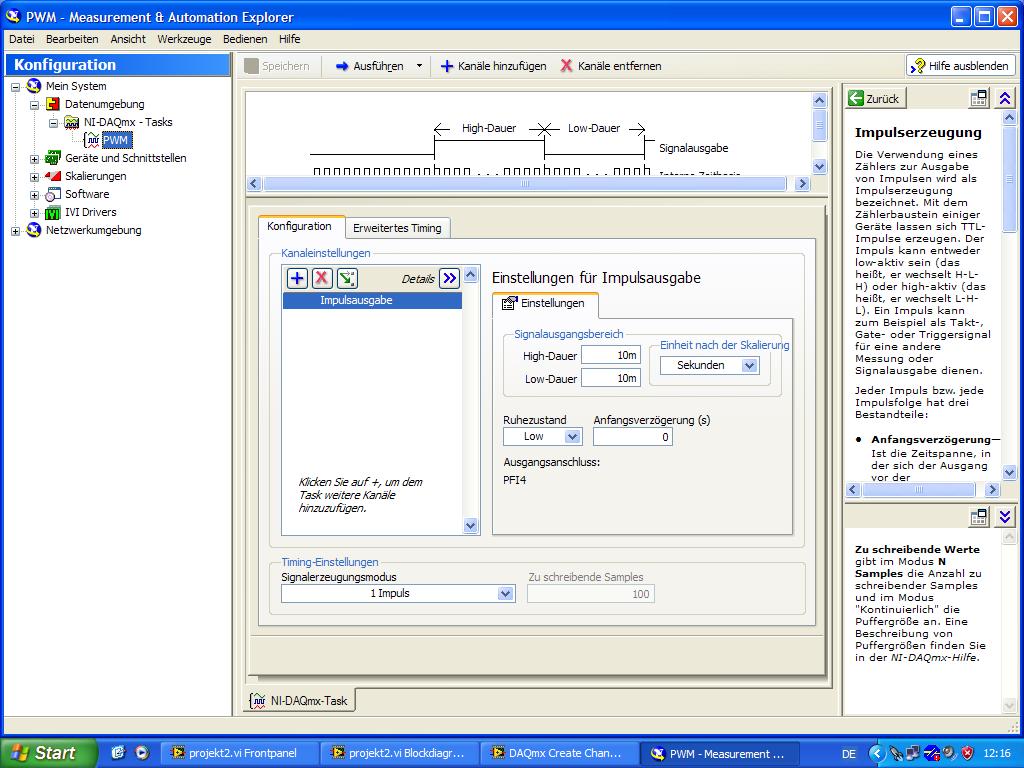Click the Ausführen run button
Viewport: 1024px width, 768px height.
click(370, 66)
